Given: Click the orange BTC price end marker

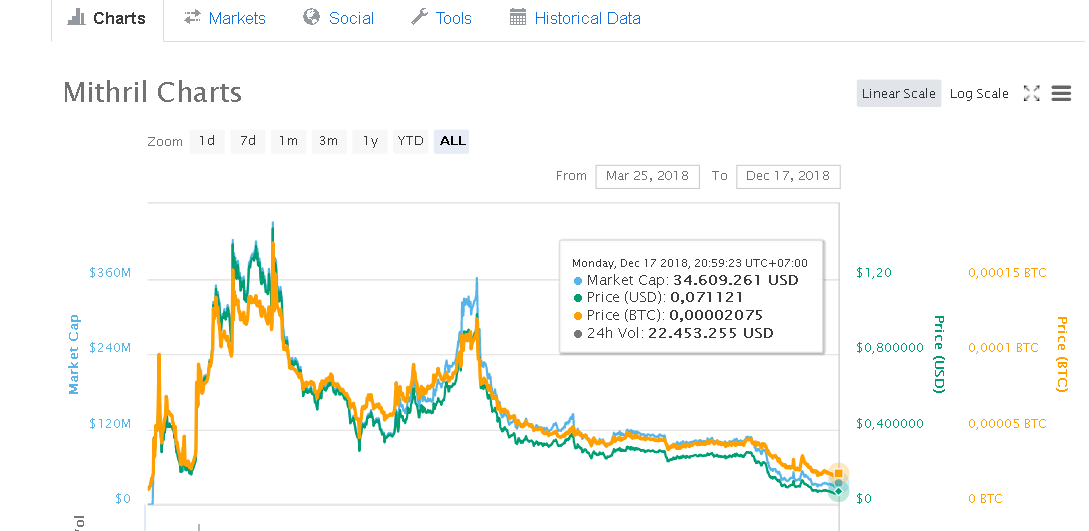Looking at the screenshot, I should click(x=839, y=473).
